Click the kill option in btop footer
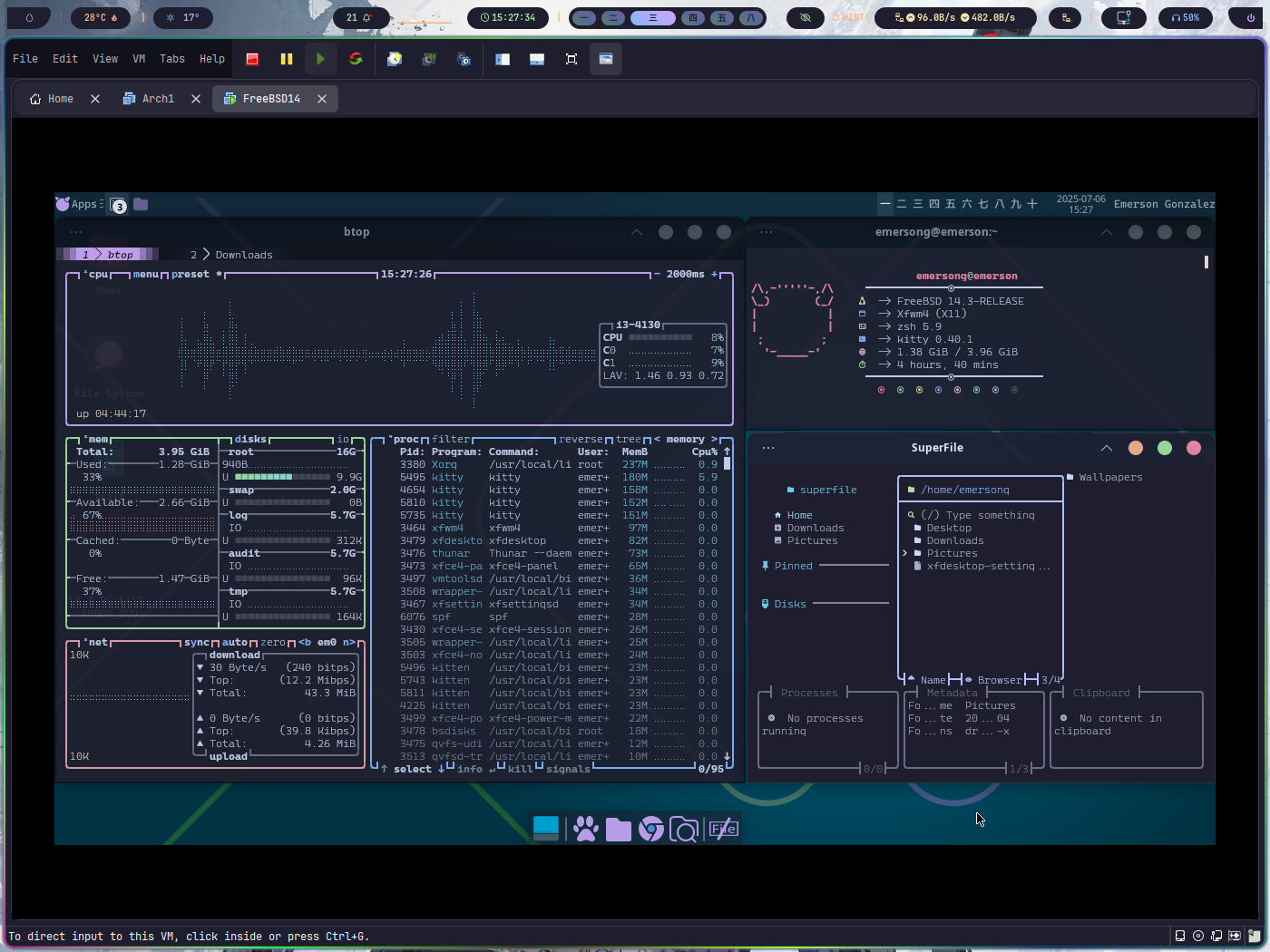Image resolution: width=1270 pixels, height=952 pixels. 521,769
